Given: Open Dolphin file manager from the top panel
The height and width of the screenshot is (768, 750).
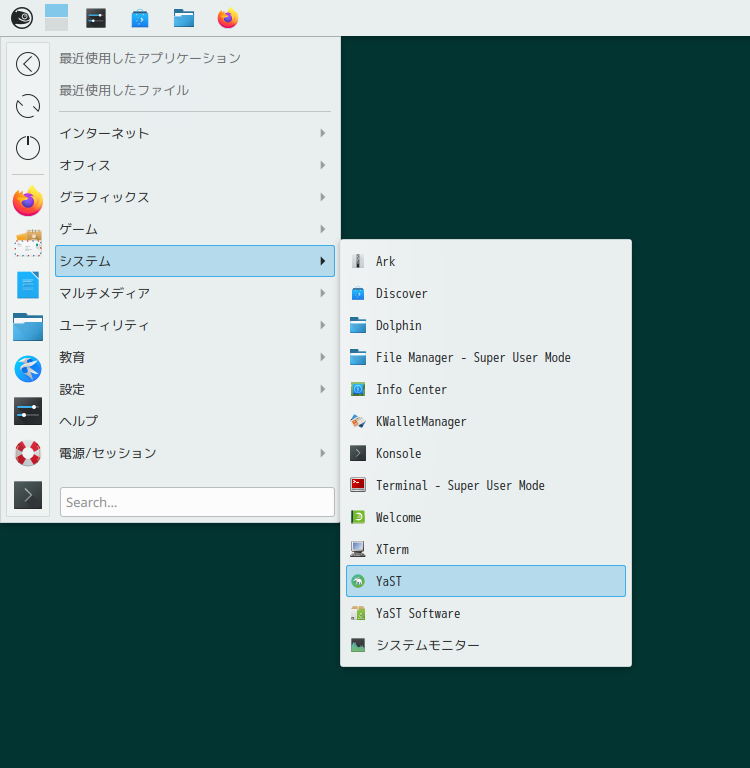Looking at the screenshot, I should [184, 19].
